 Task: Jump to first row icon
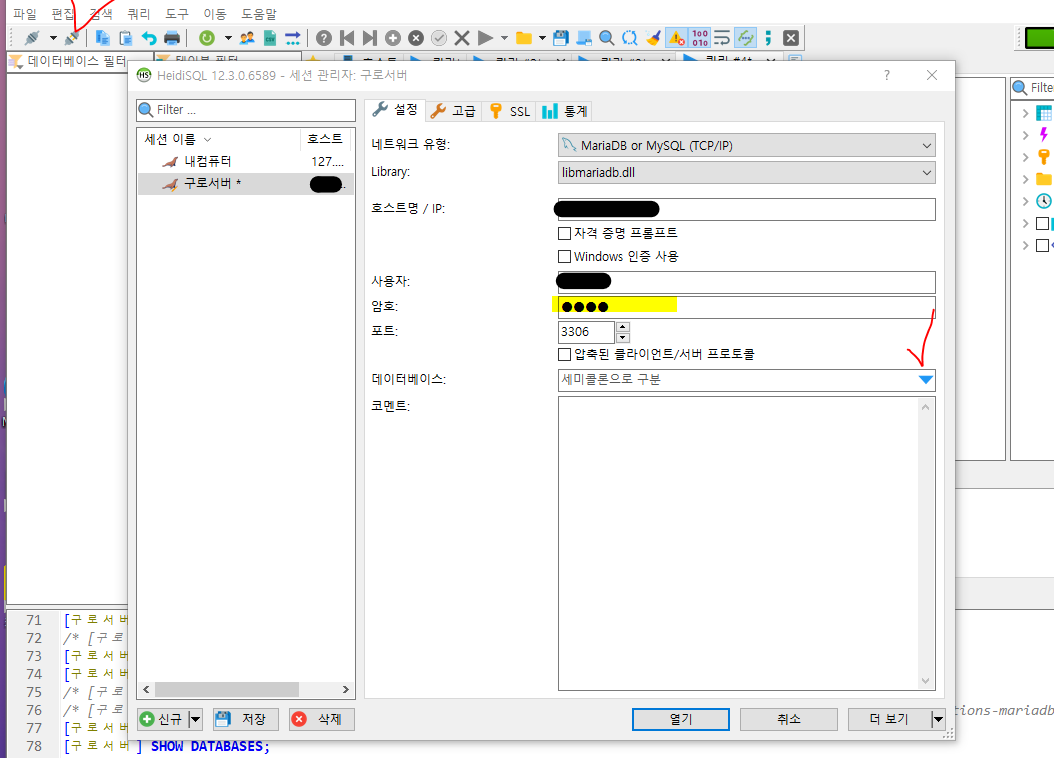click(347, 38)
